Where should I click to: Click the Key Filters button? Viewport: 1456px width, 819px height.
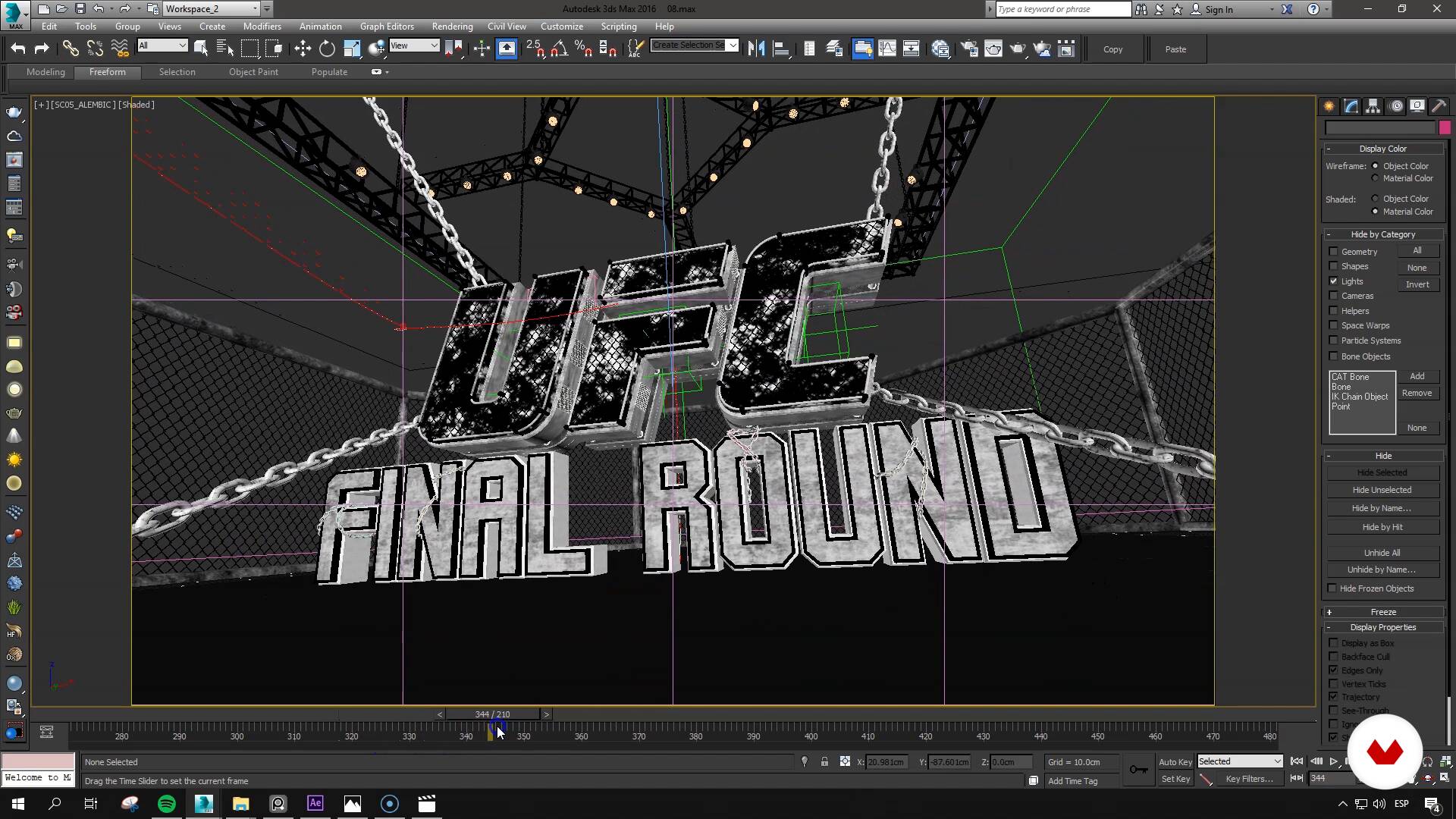click(x=1249, y=779)
